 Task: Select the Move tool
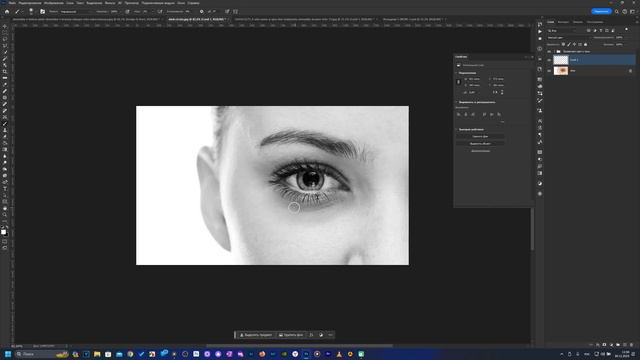point(5,26)
